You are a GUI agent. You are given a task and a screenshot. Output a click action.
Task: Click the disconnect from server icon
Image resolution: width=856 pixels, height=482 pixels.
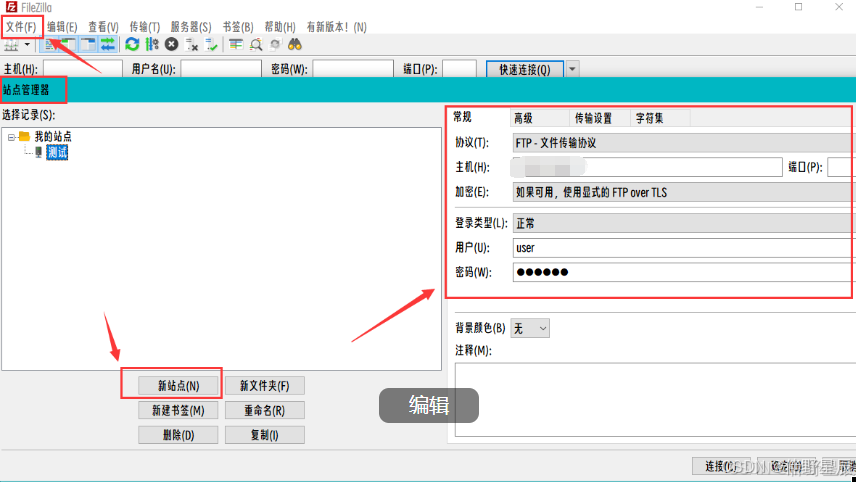(x=191, y=45)
